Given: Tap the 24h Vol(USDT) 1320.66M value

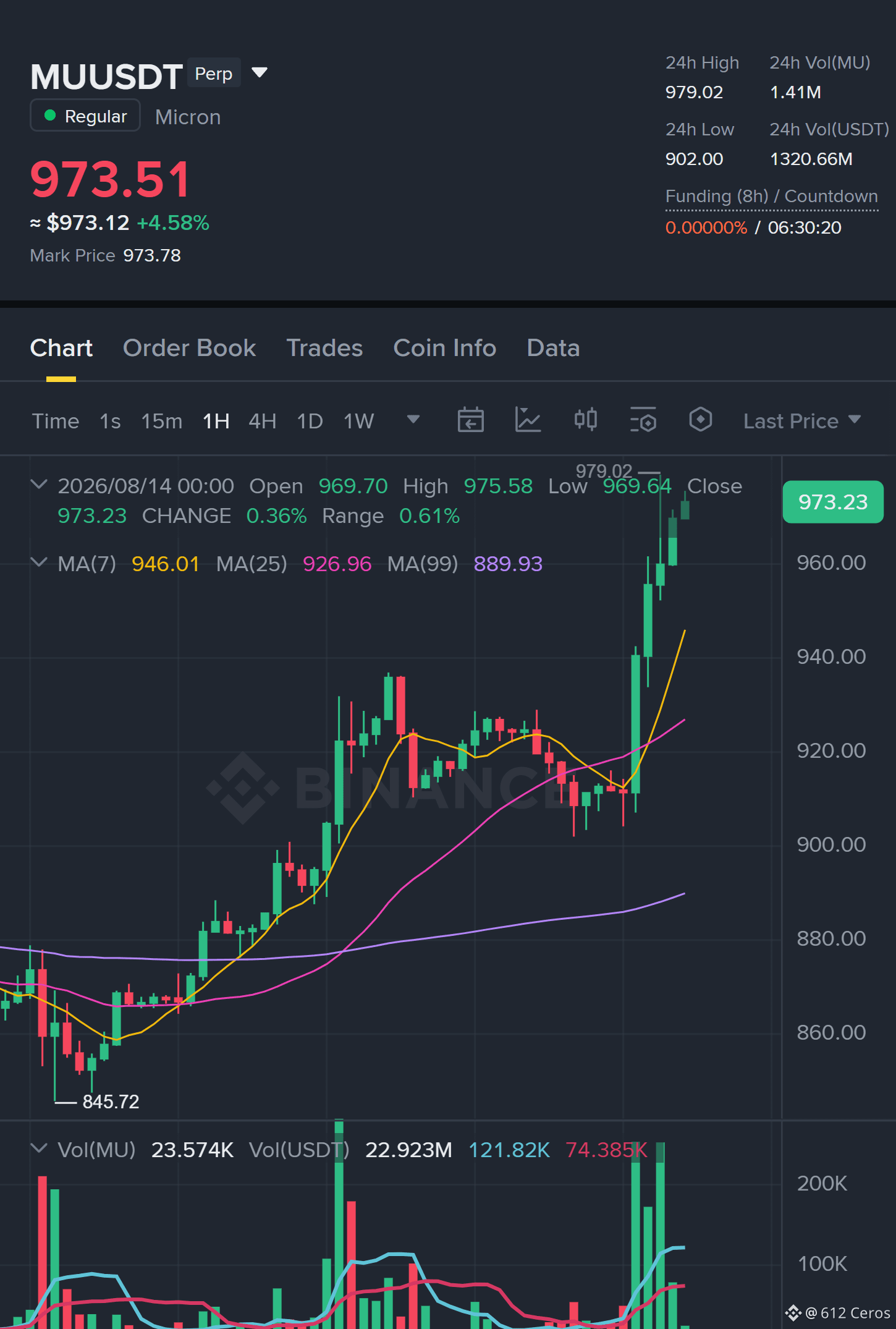Looking at the screenshot, I should pos(811,159).
